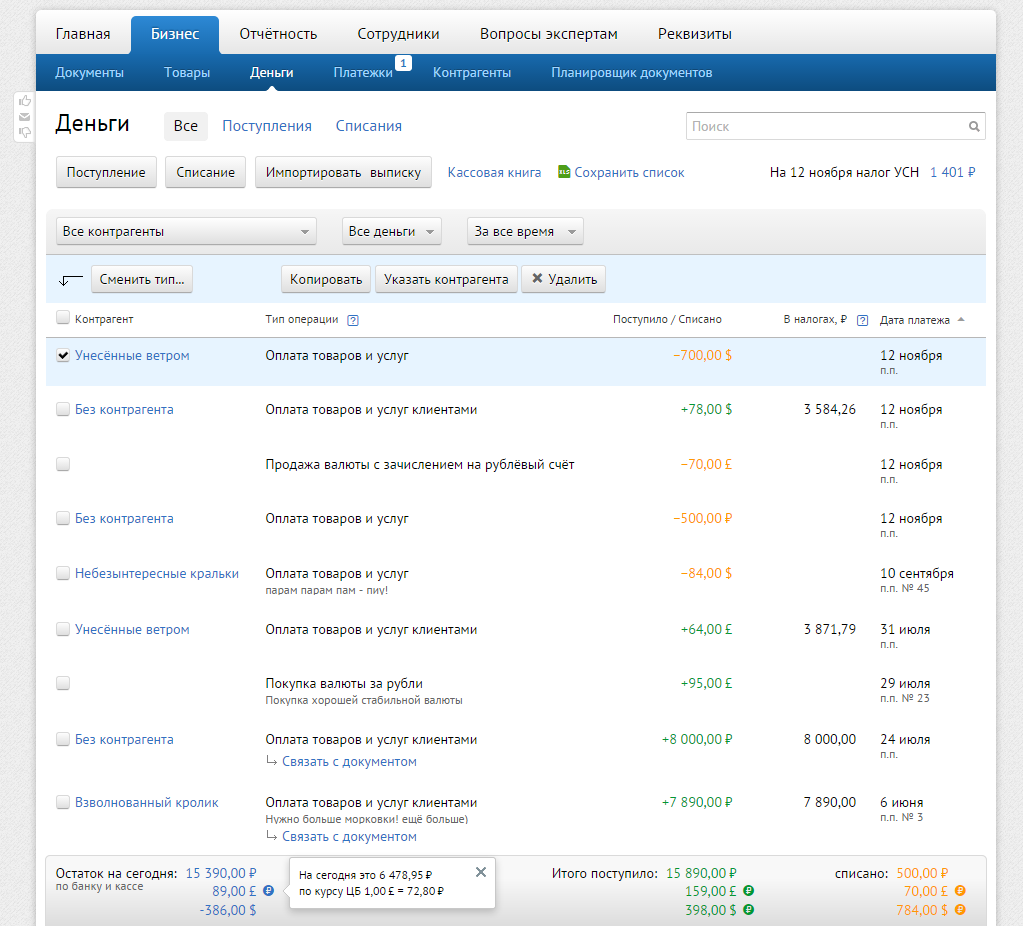
Task: Open the Кассовая книга link
Action: coord(495,172)
